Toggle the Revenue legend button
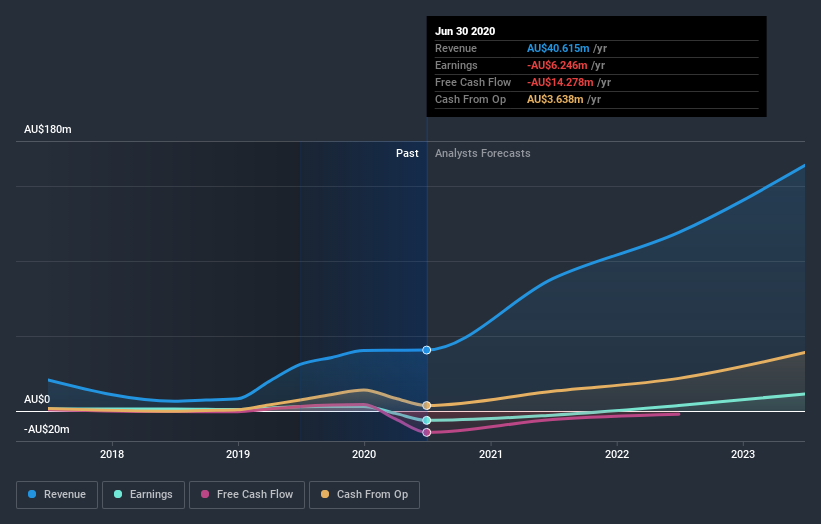 [x=57, y=495]
